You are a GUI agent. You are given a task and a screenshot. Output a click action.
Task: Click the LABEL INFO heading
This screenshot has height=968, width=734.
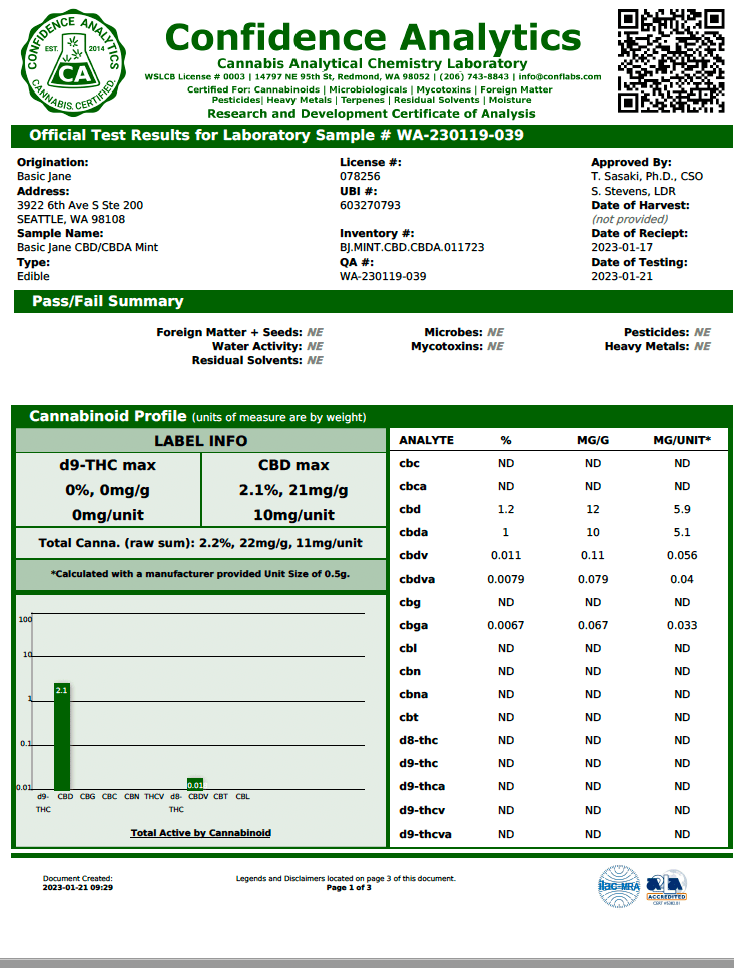click(201, 441)
